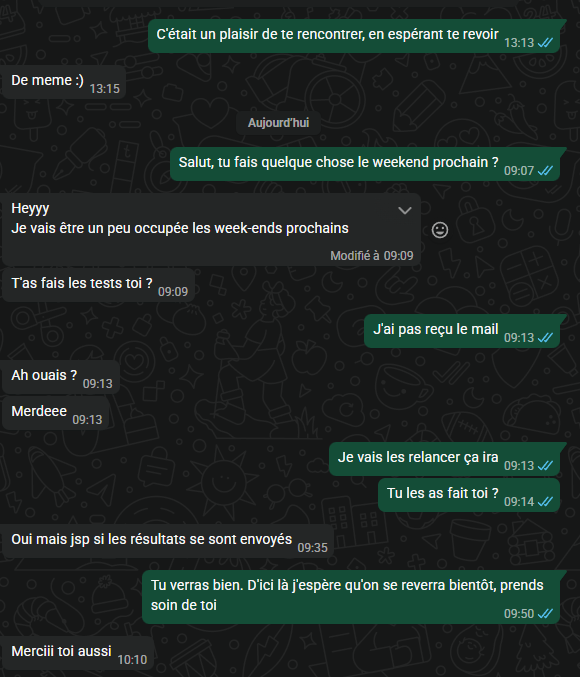Screen dimensions: 580x677
Task: Select the "Tu verras bien" outgoing message
Action: click(x=351, y=597)
